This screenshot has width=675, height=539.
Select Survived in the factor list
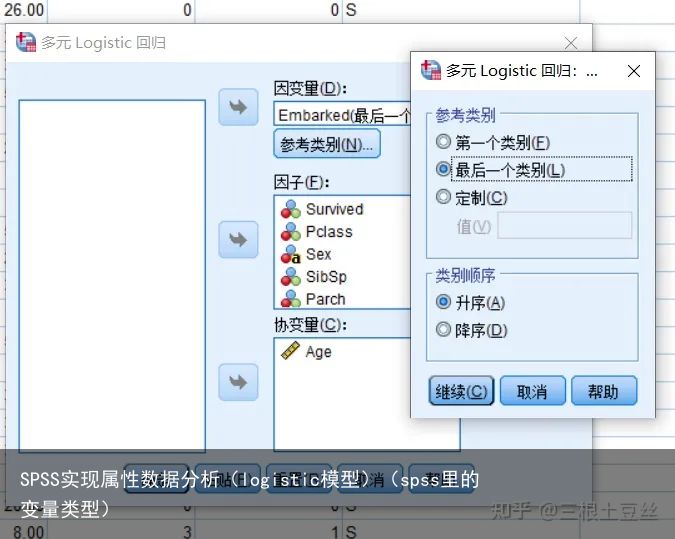[334, 209]
